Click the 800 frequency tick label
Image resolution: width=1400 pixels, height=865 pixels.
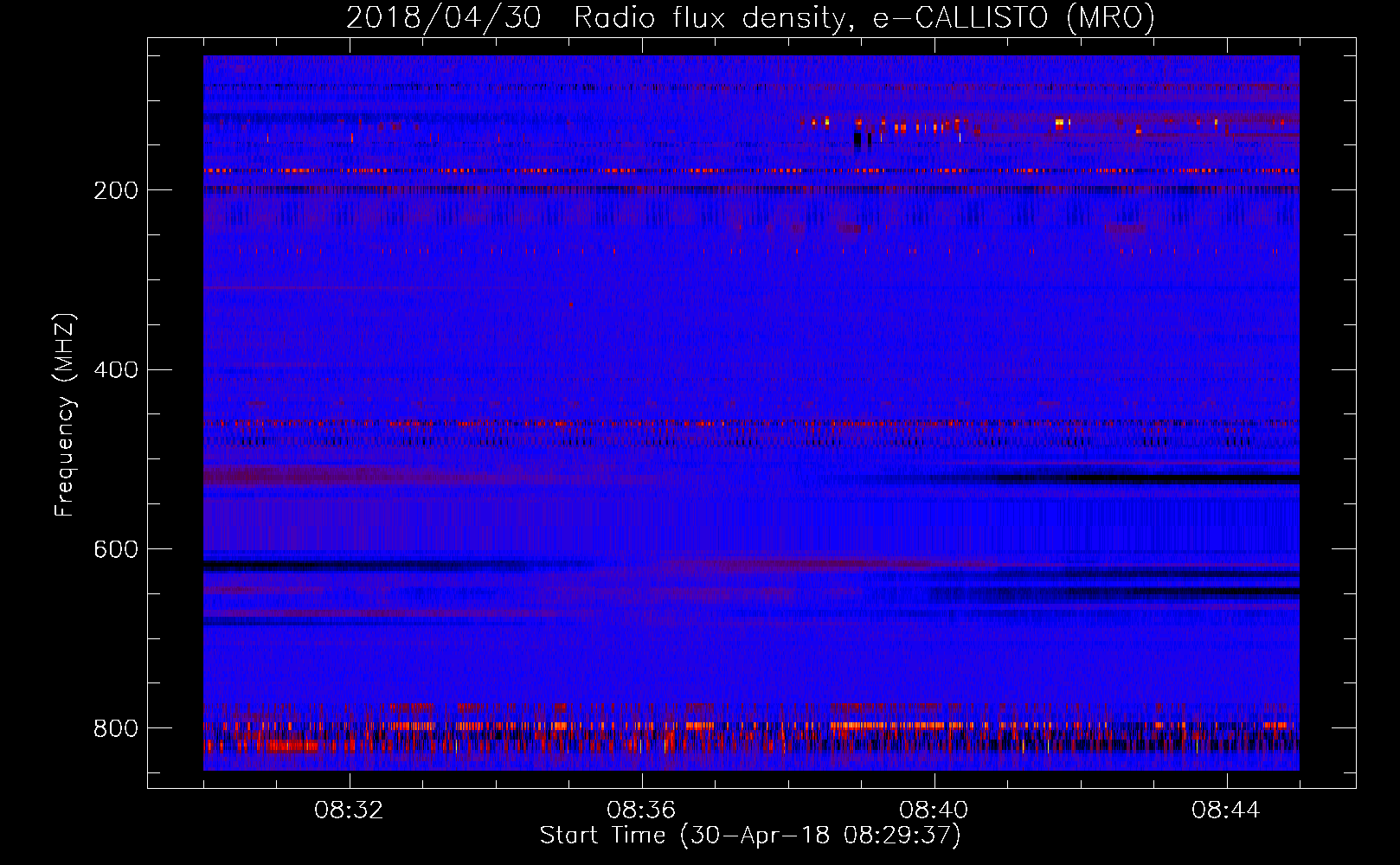coord(116,729)
